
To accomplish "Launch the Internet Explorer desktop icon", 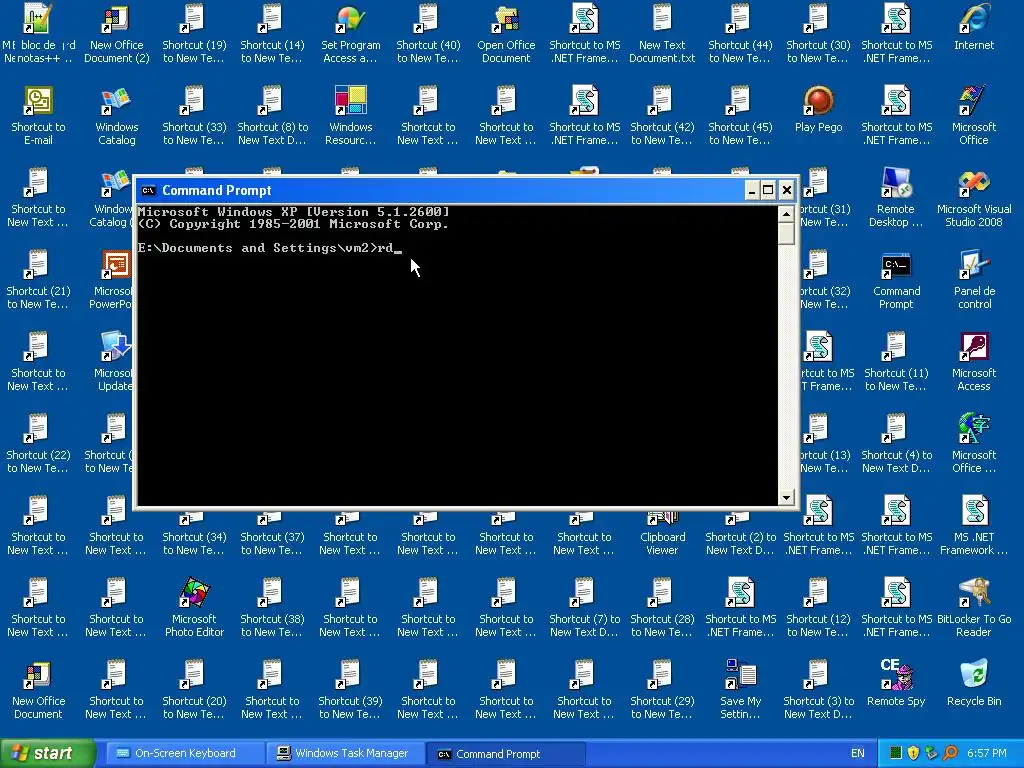I will pos(974,27).
